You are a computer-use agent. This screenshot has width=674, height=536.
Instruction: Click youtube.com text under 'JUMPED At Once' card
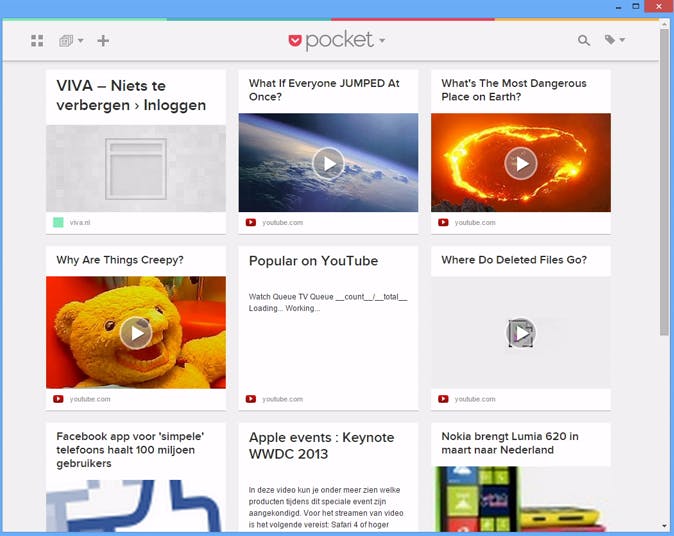point(282,223)
